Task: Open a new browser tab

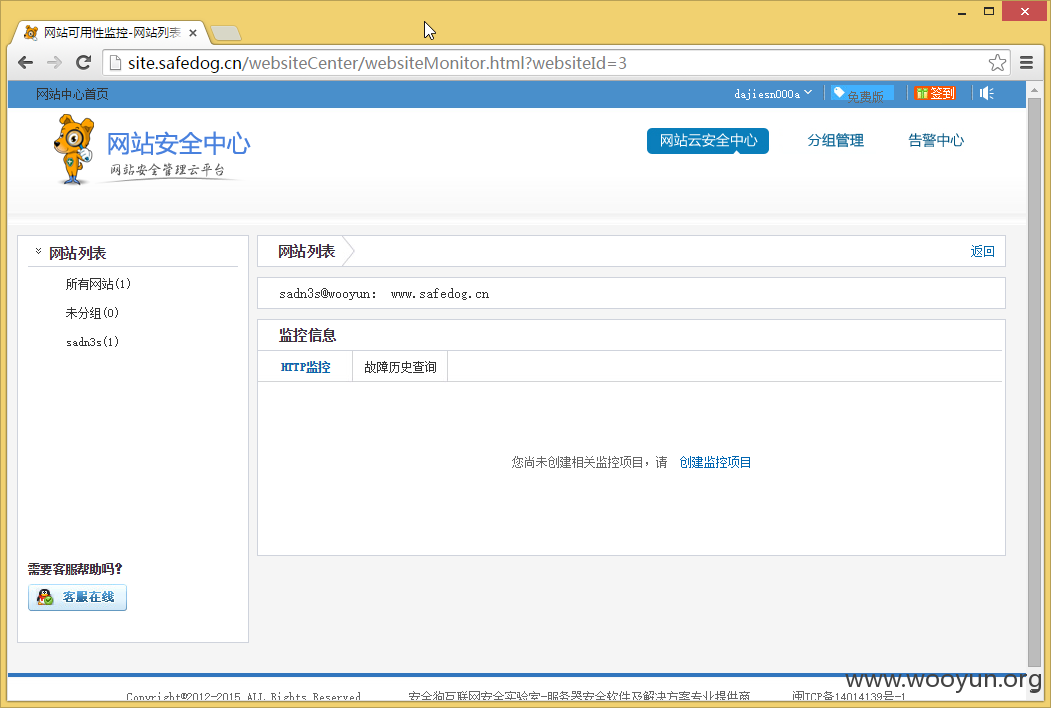Action: click(x=226, y=33)
